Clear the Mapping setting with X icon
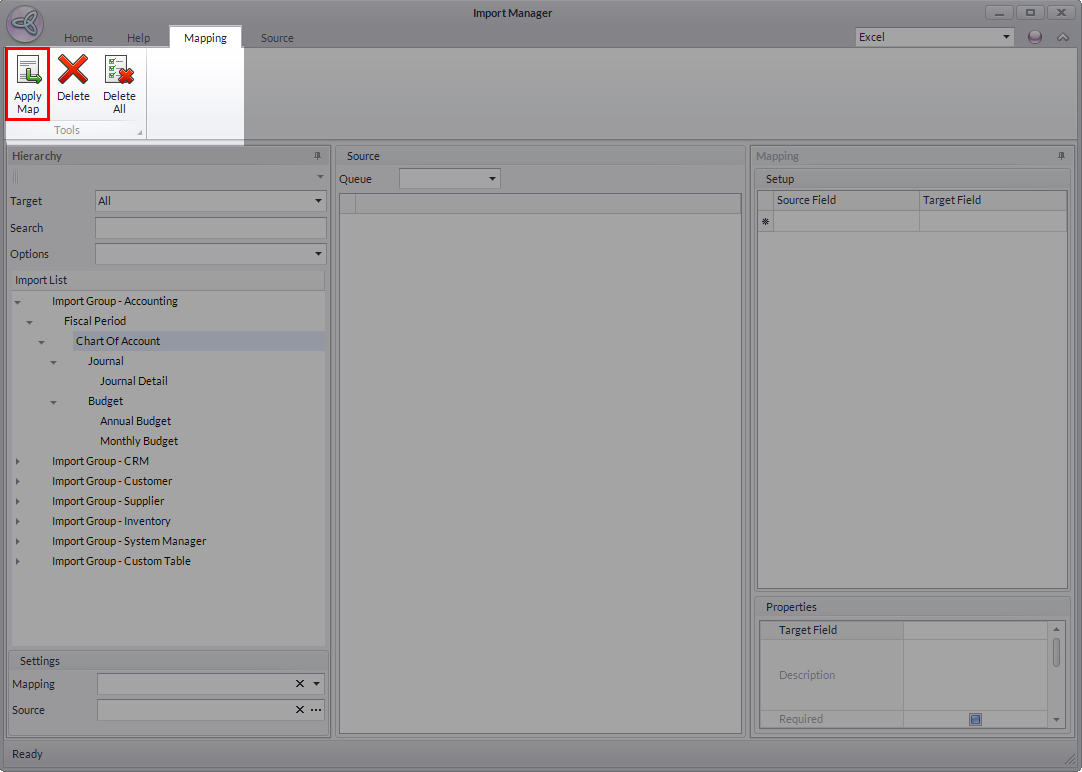 tap(299, 684)
